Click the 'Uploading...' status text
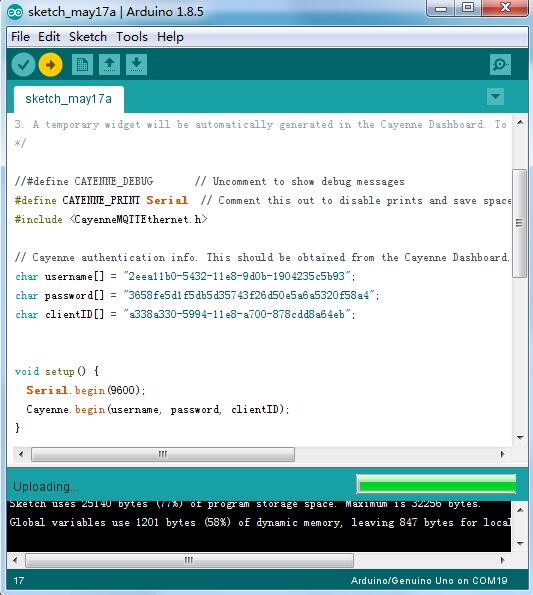This screenshot has height=595, width=533. [x=46, y=487]
